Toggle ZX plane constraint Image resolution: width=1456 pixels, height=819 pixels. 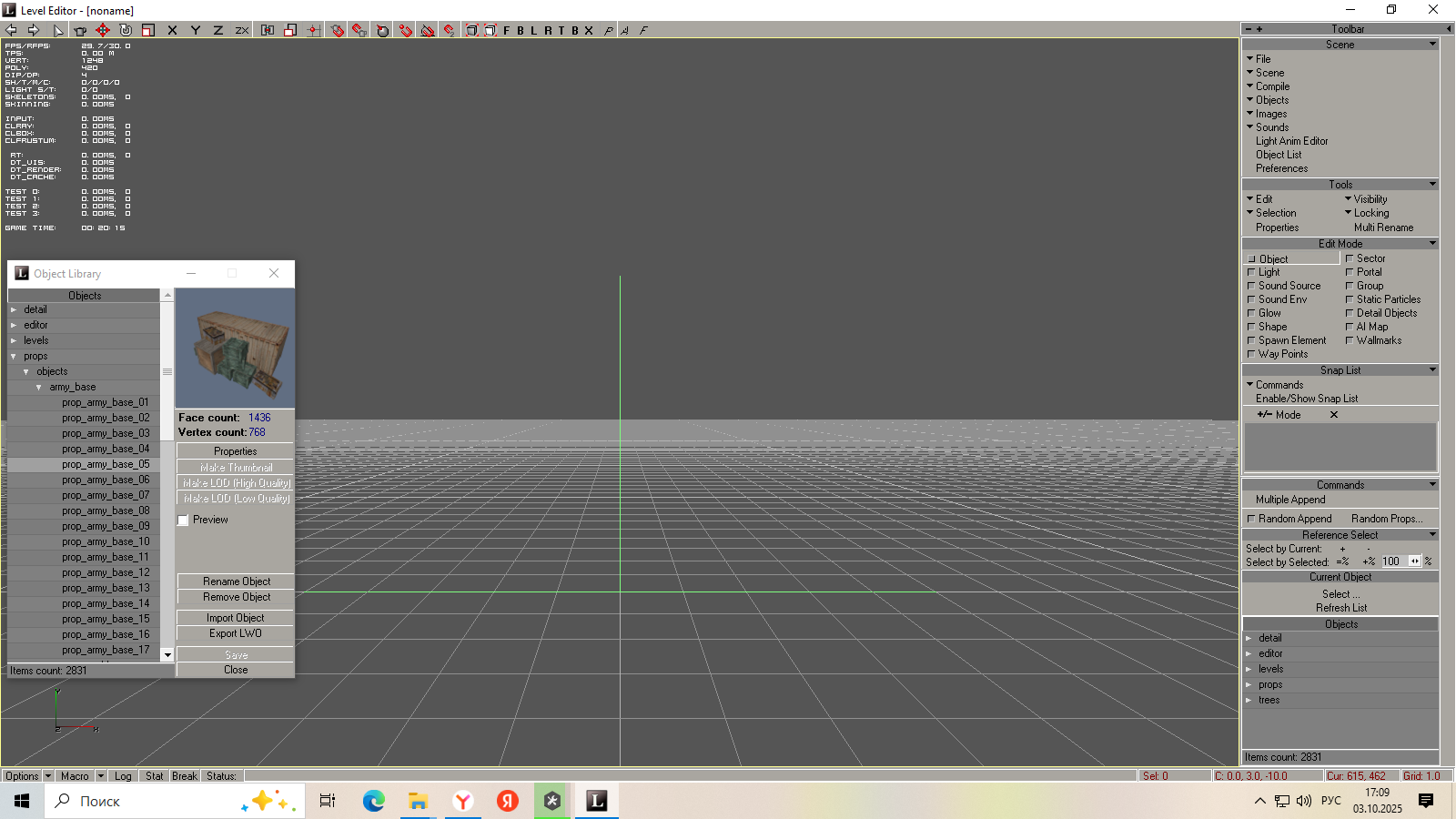click(x=242, y=30)
